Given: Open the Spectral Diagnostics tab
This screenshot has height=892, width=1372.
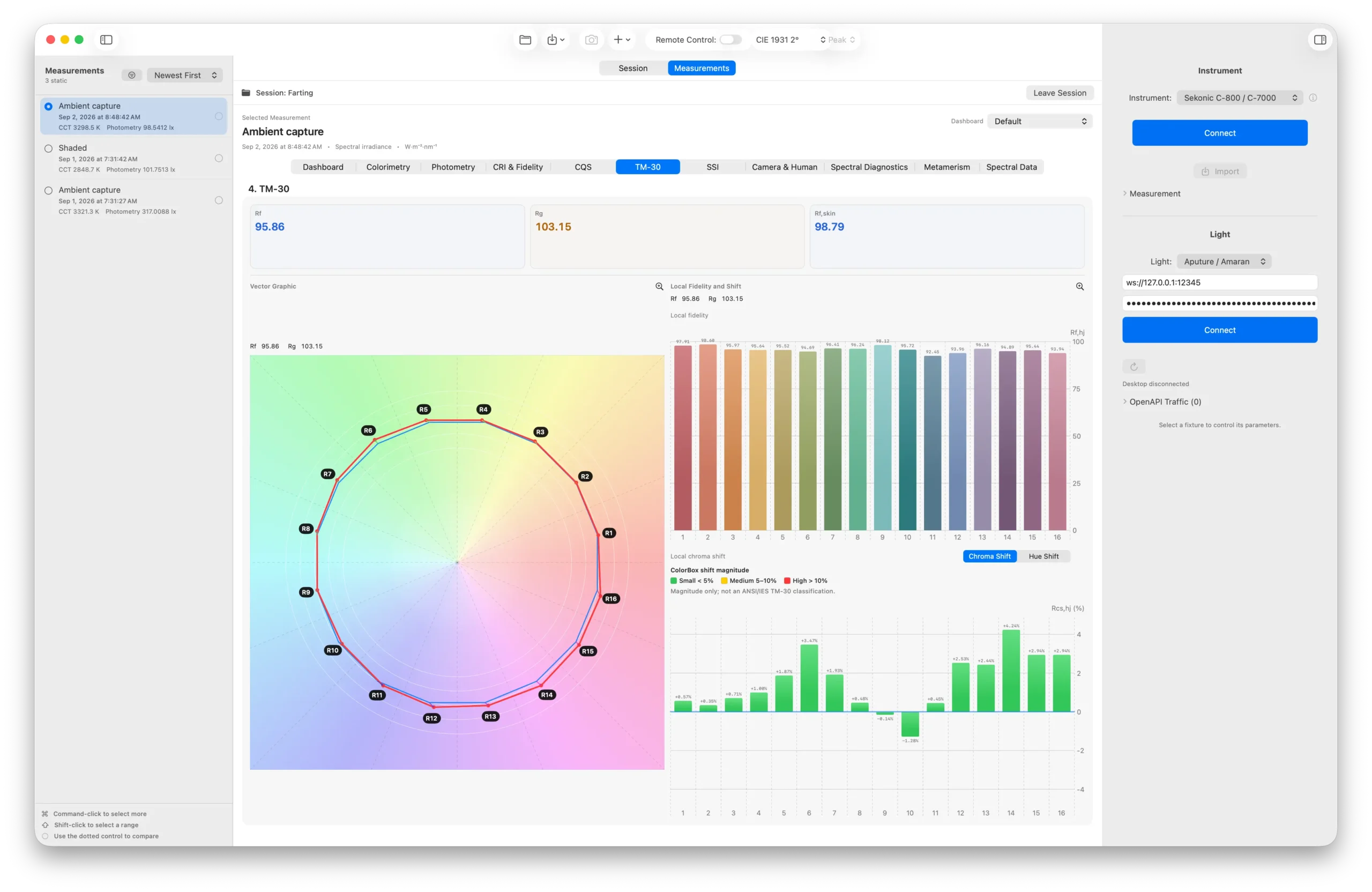Looking at the screenshot, I should tap(869, 167).
